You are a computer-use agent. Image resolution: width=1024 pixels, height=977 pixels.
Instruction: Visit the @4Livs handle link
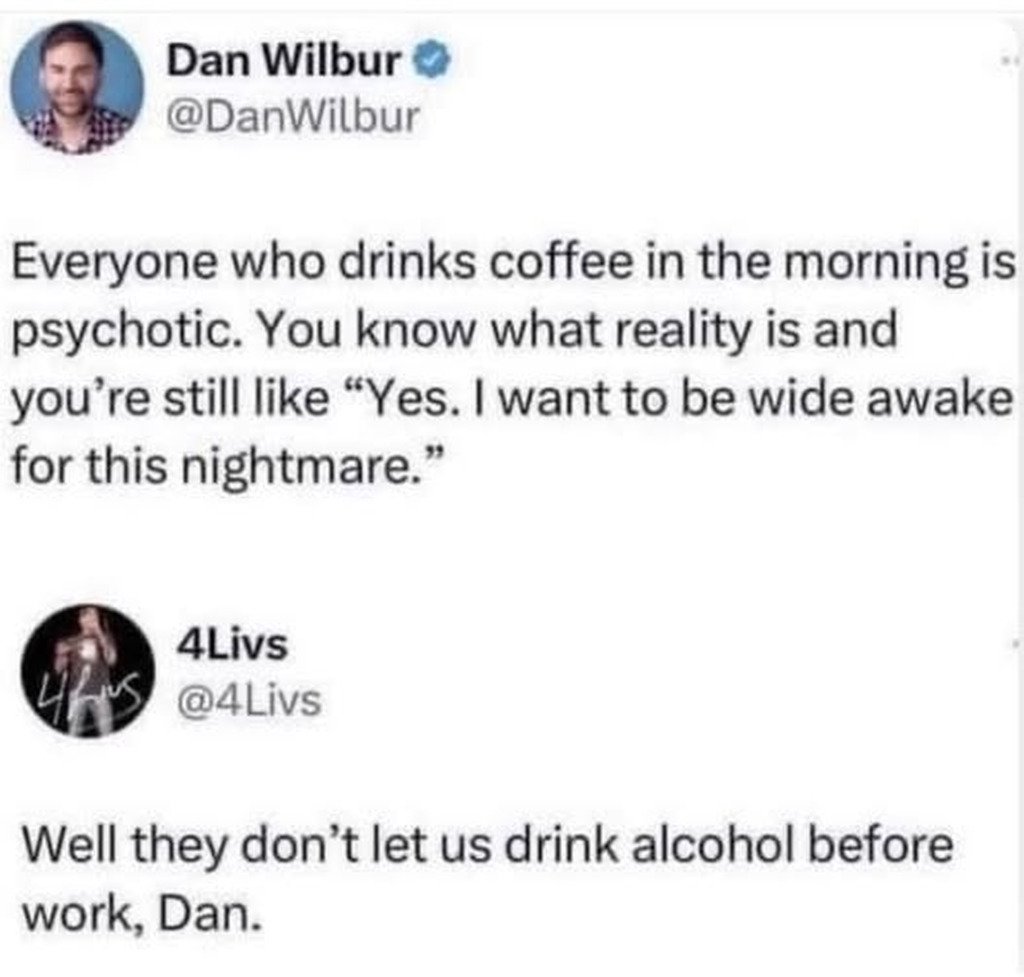click(x=249, y=700)
